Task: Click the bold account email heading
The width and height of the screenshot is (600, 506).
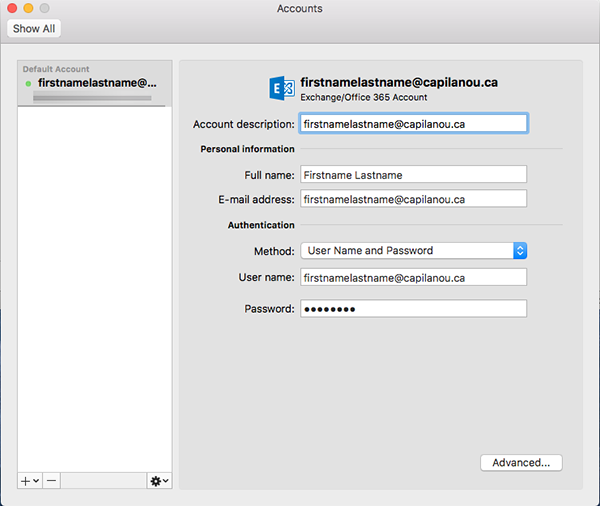Action: point(399,82)
